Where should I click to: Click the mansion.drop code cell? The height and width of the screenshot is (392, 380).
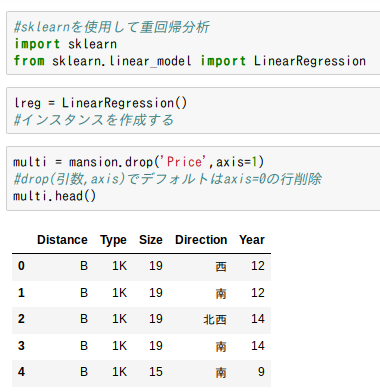coord(193,178)
